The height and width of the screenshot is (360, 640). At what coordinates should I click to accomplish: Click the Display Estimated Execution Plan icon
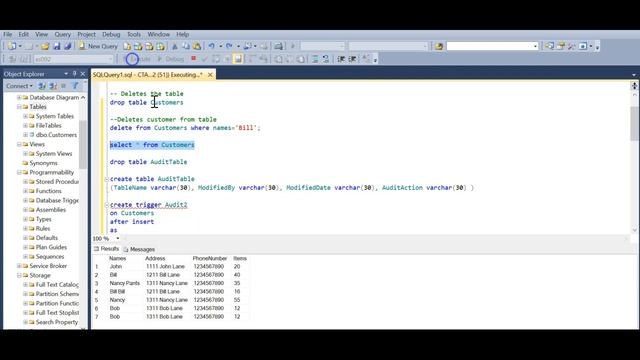click(x=216, y=59)
